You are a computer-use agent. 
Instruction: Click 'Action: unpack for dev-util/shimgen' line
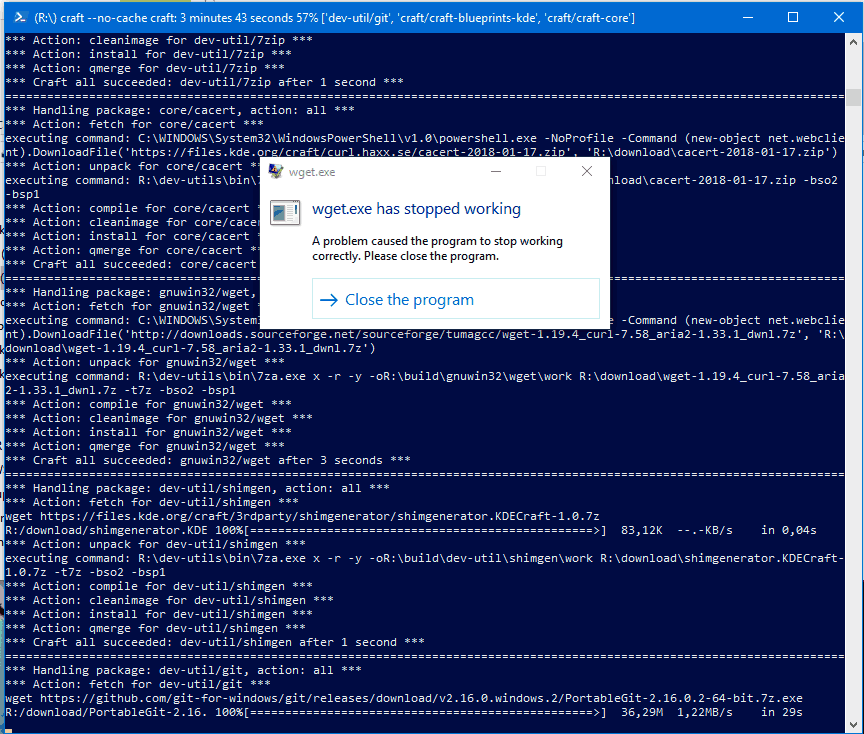click(x=155, y=544)
